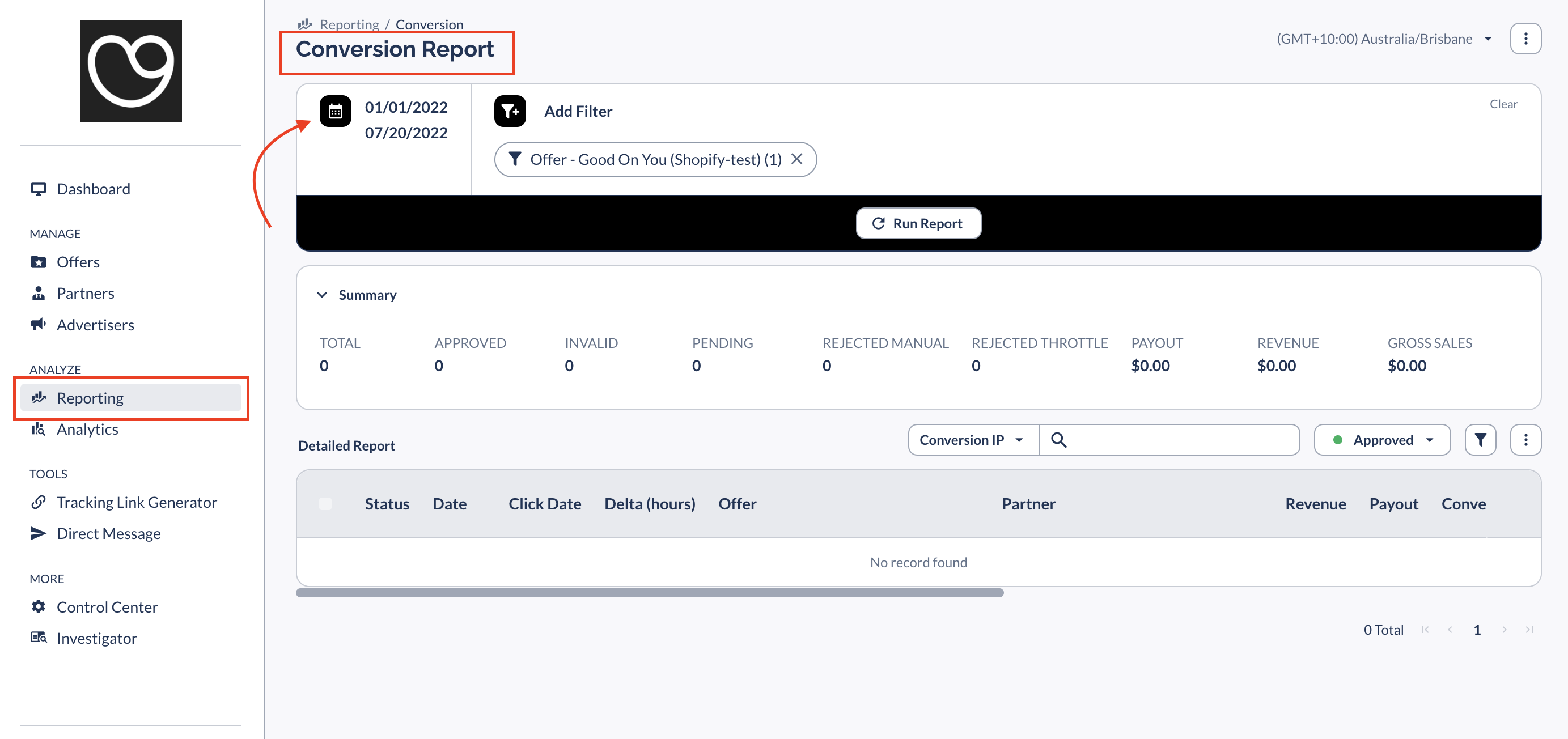Click the detailed report filter funnel icon
The height and width of the screenshot is (739, 1568).
1480,440
